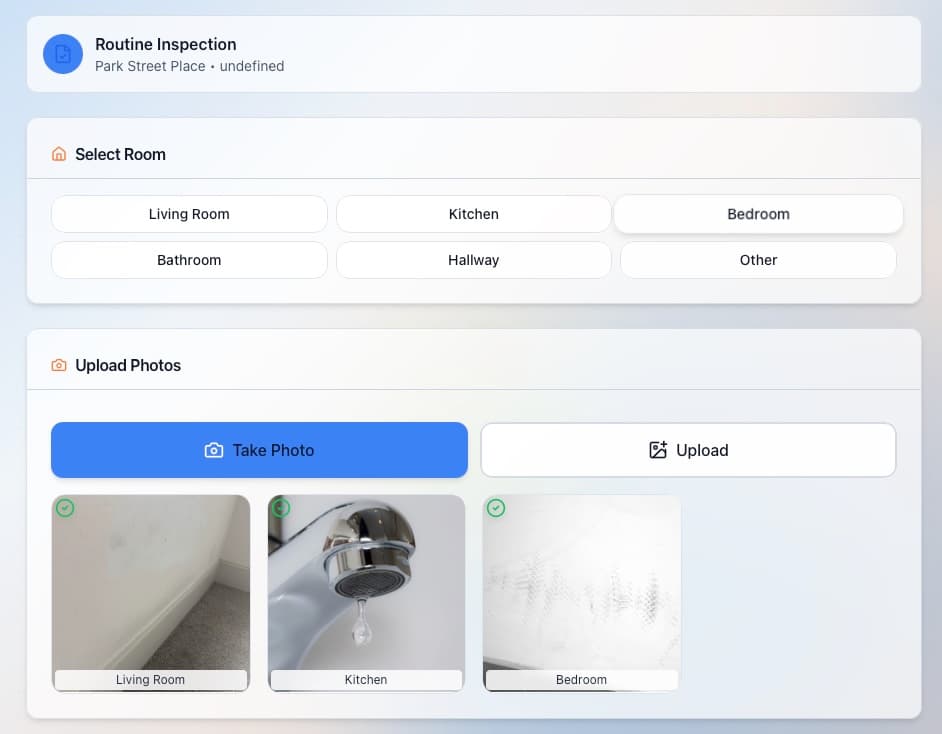Click the image-add icon inside the Upload button
Screen dimensions: 942x734
tap(657, 450)
